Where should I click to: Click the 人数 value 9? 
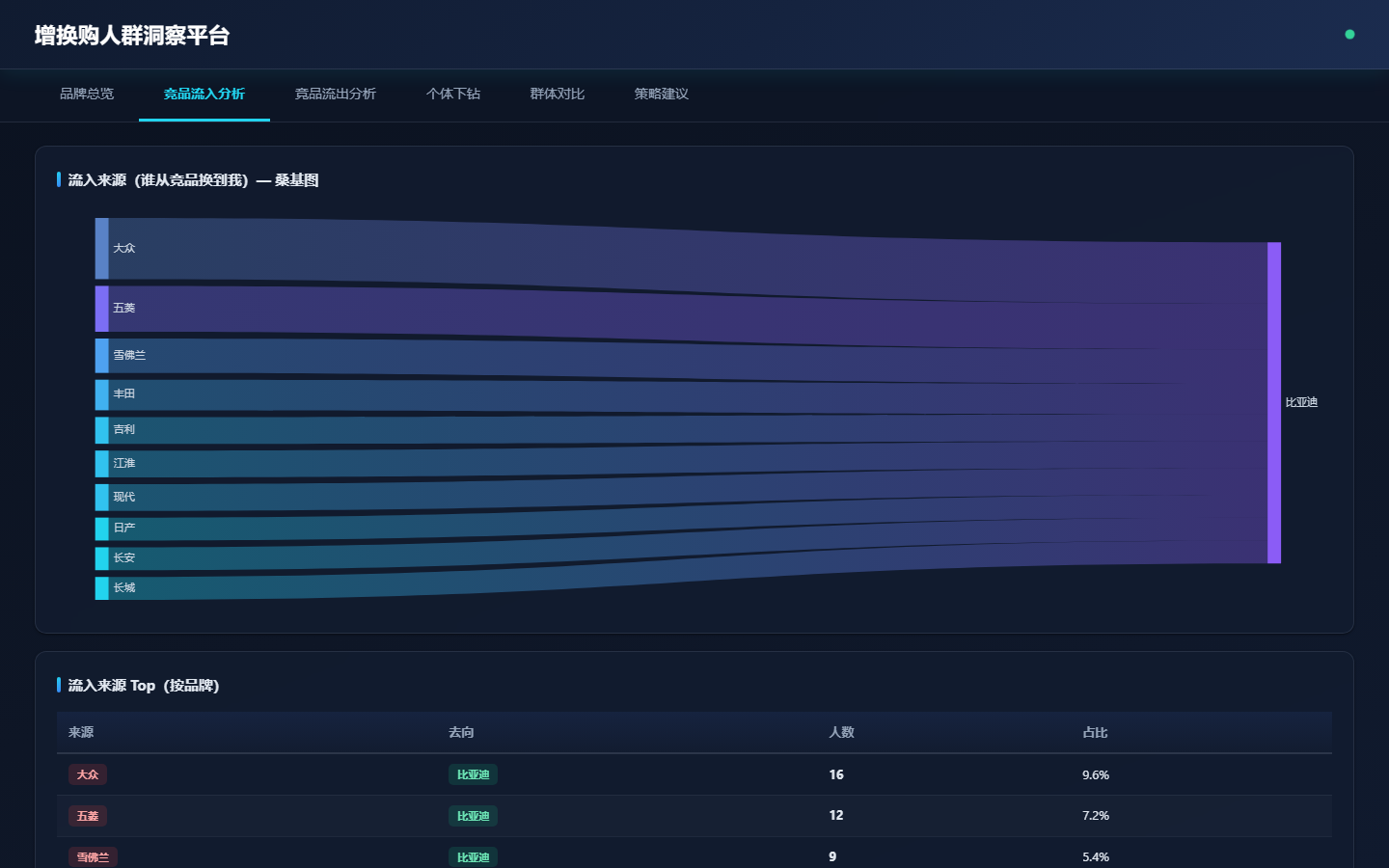[832, 856]
